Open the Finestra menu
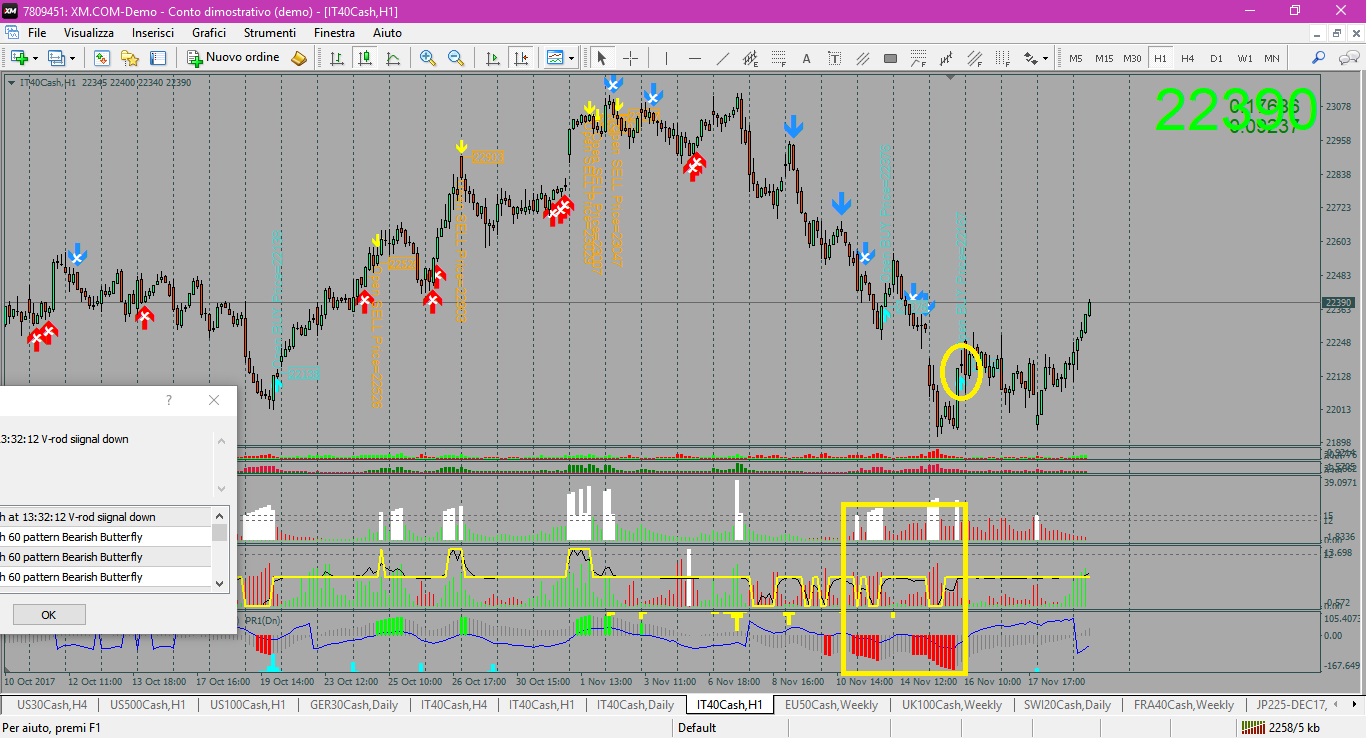The width and height of the screenshot is (1366, 738). tap(334, 33)
